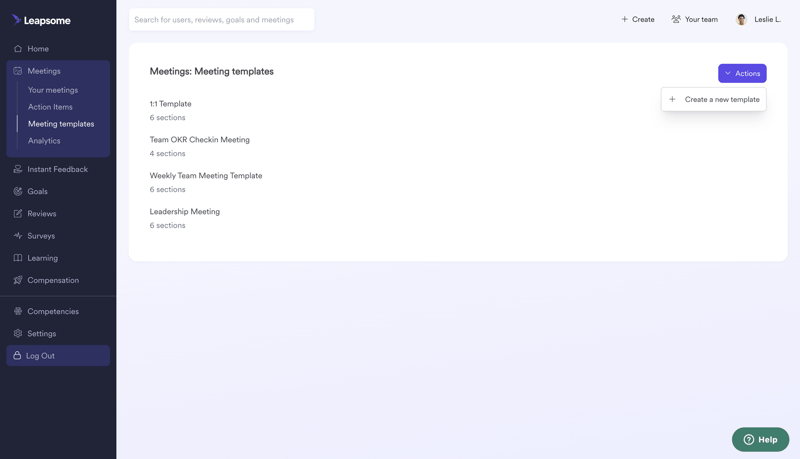Open Competencies section

click(x=53, y=311)
